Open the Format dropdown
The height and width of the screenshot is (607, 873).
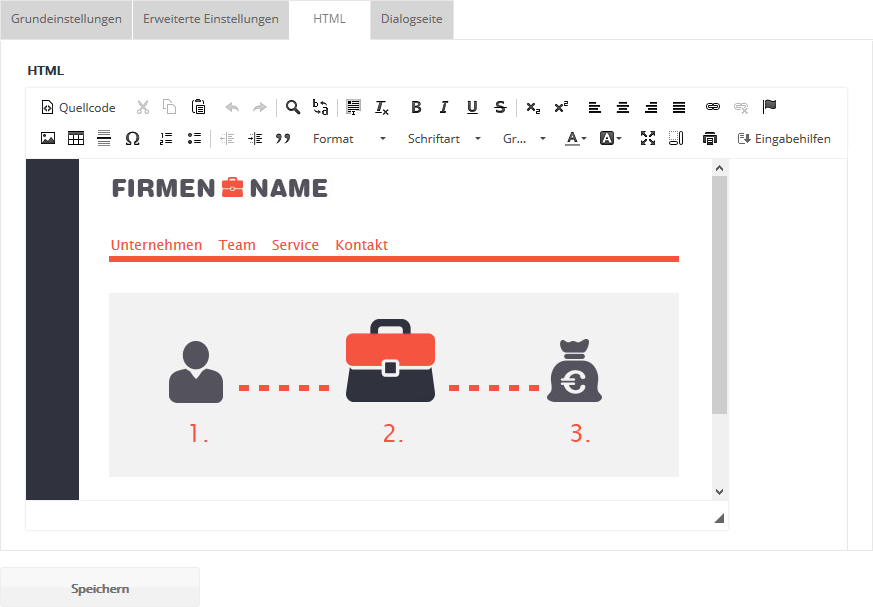coord(349,139)
